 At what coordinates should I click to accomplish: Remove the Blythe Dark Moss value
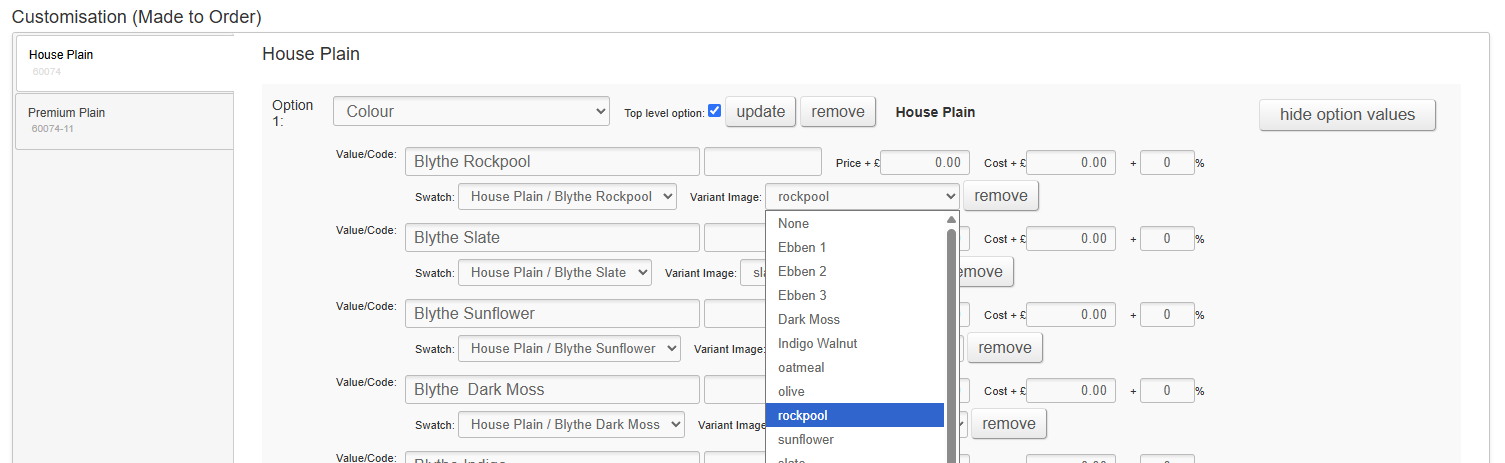click(x=1008, y=424)
